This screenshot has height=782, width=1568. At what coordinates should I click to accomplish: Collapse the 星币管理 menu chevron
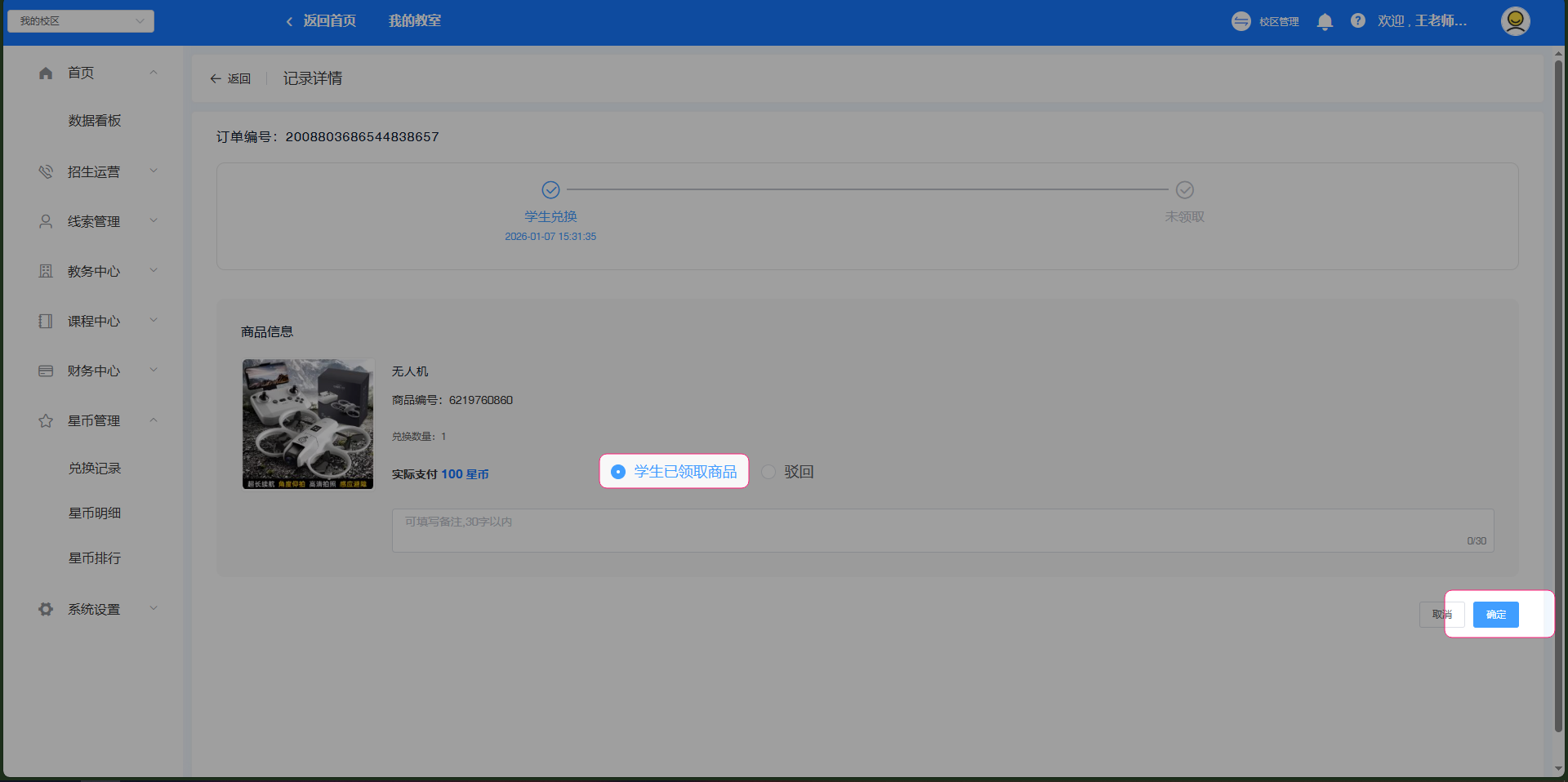tap(154, 420)
